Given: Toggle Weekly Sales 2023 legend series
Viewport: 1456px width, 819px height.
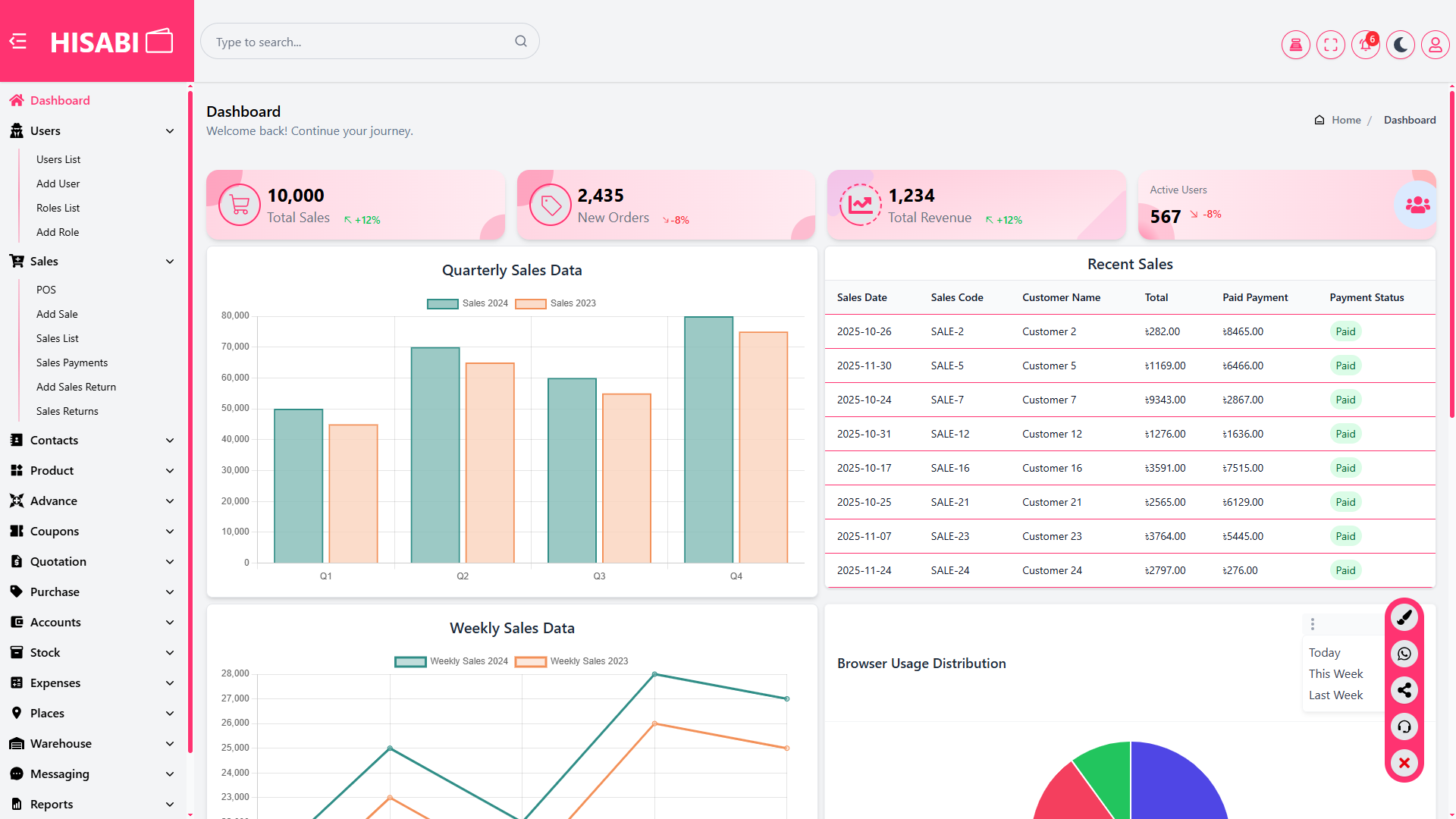Looking at the screenshot, I should click(x=572, y=661).
